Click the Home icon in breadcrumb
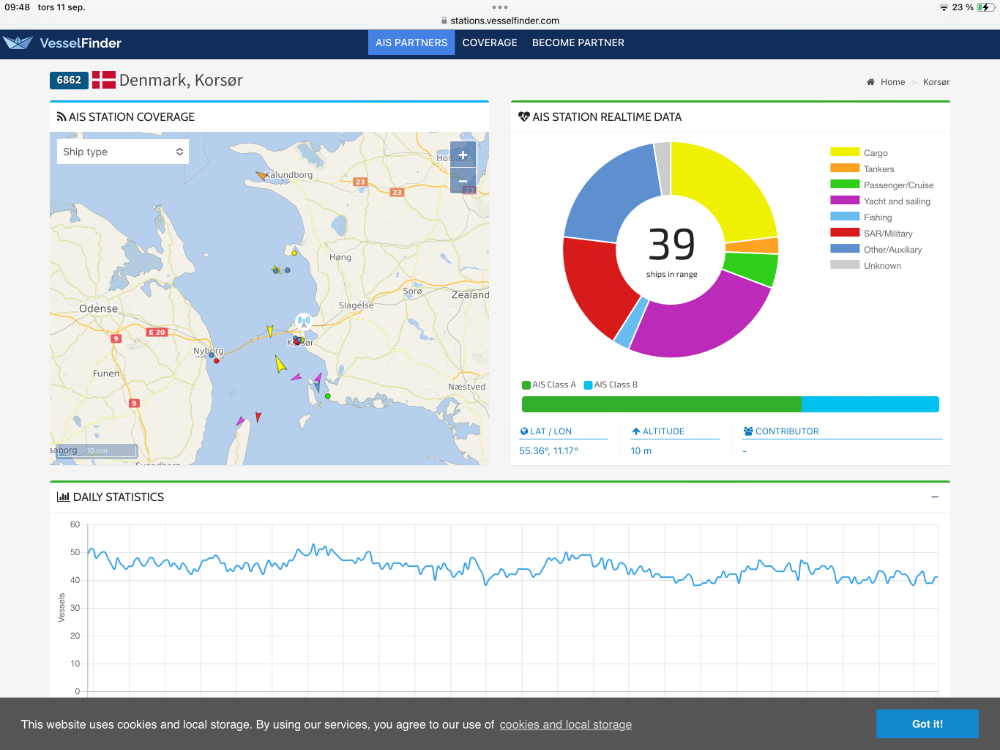The width and height of the screenshot is (1000, 750). click(872, 82)
